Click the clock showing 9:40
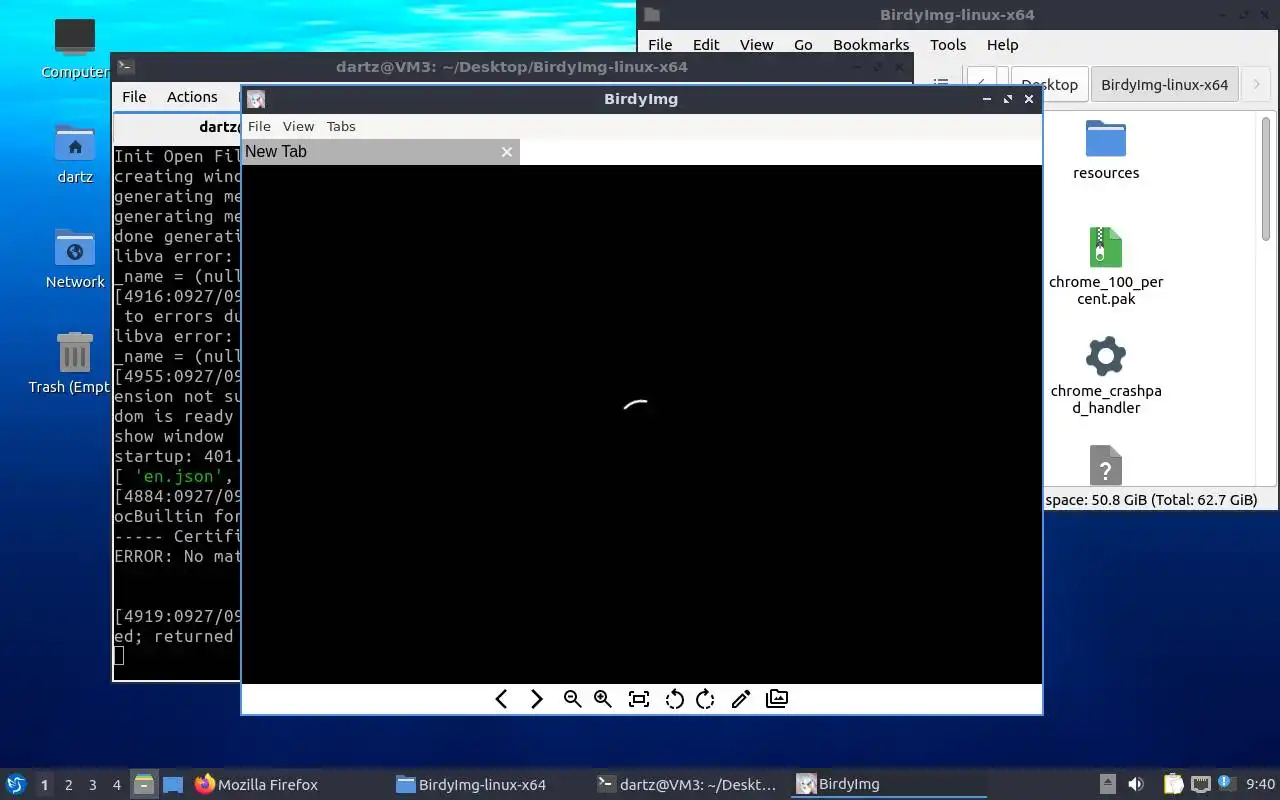1280x800 pixels. [1260, 784]
